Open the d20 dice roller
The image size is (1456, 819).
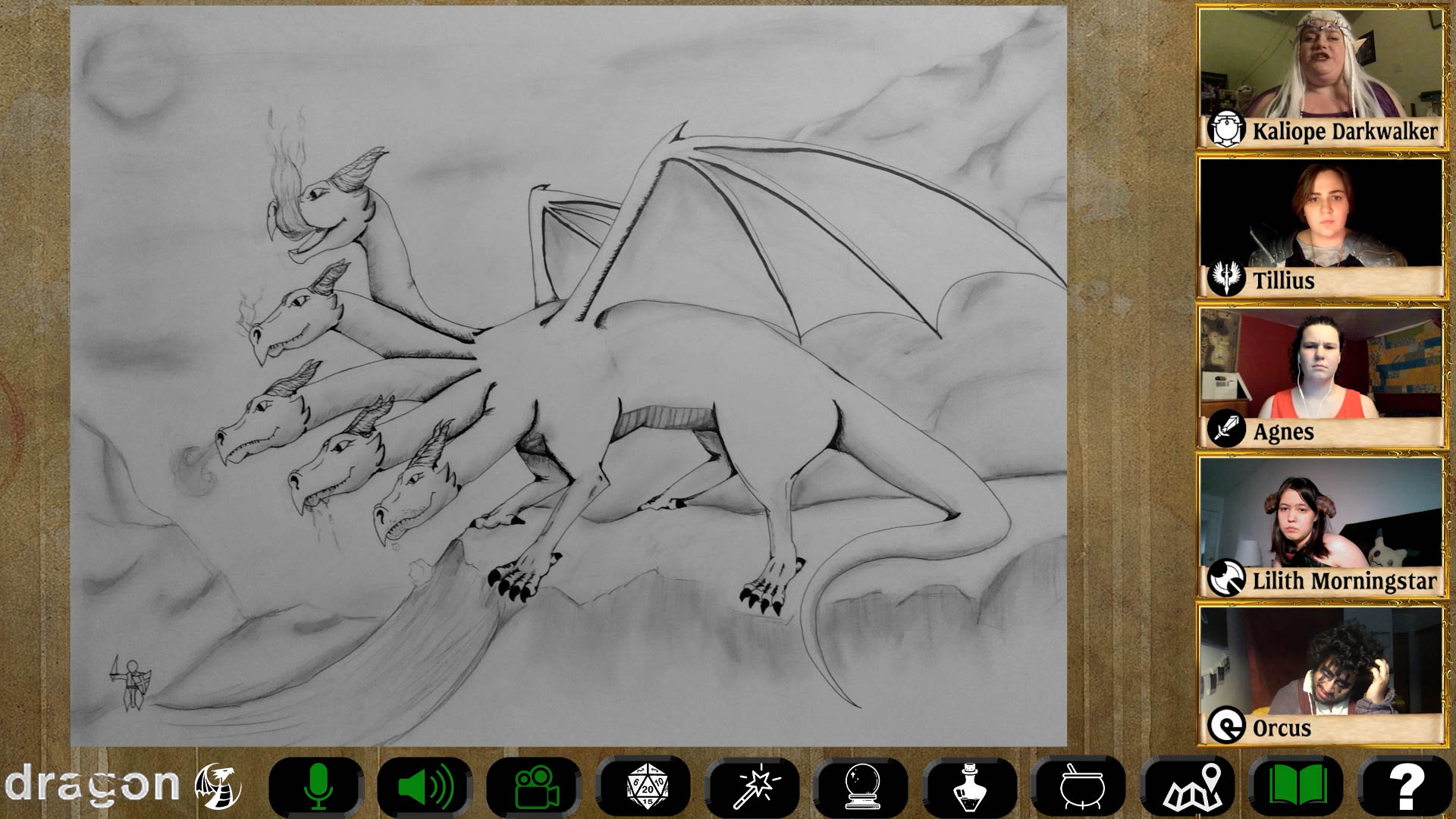pos(644,786)
